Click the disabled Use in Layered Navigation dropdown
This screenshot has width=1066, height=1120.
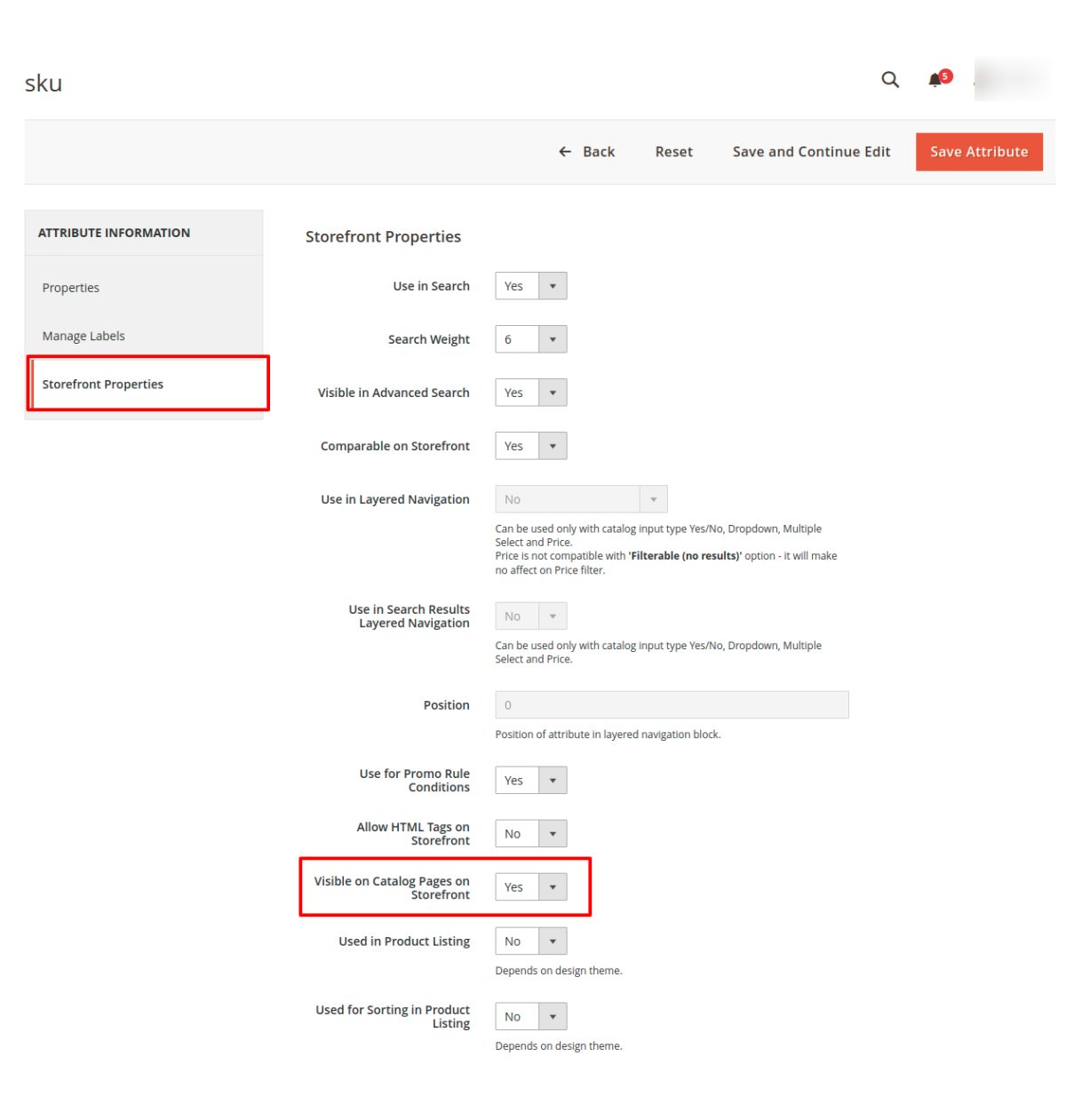point(581,499)
